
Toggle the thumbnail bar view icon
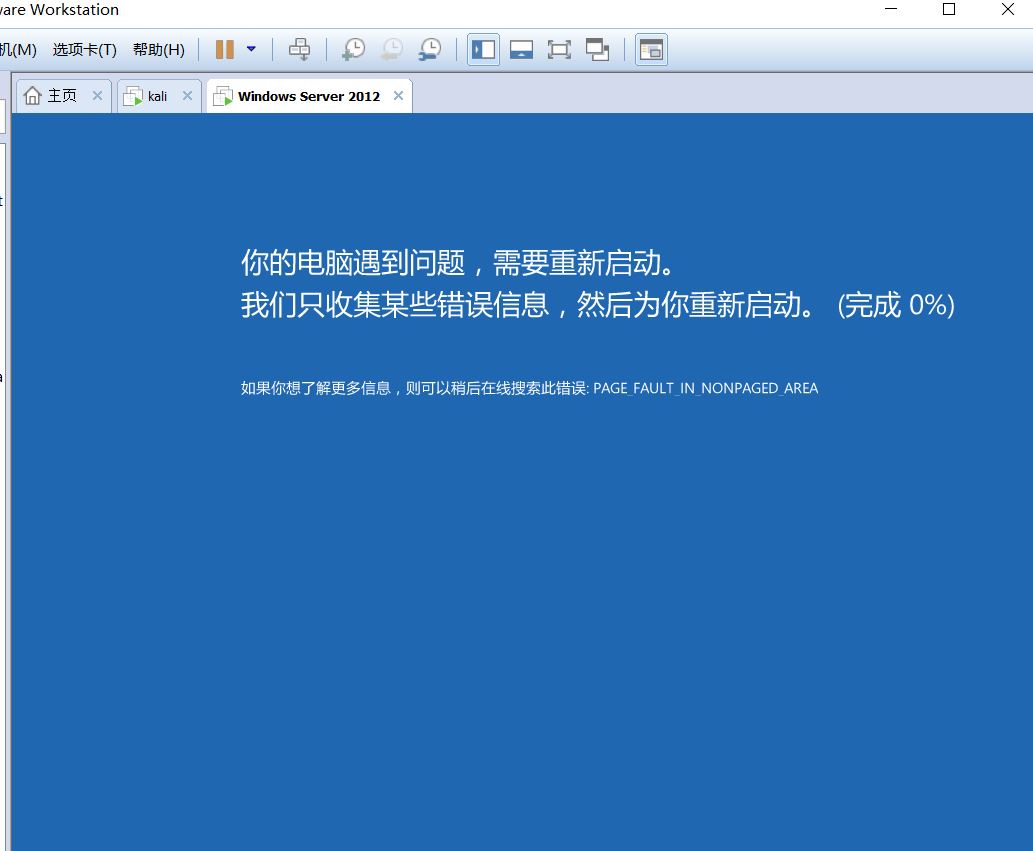pyautogui.click(x=521, y=49)
